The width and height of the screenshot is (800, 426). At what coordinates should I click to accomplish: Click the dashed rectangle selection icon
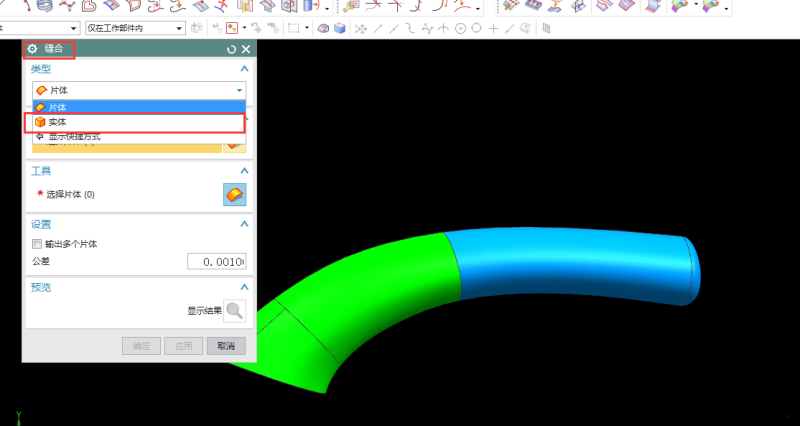(x=293, y=28)
